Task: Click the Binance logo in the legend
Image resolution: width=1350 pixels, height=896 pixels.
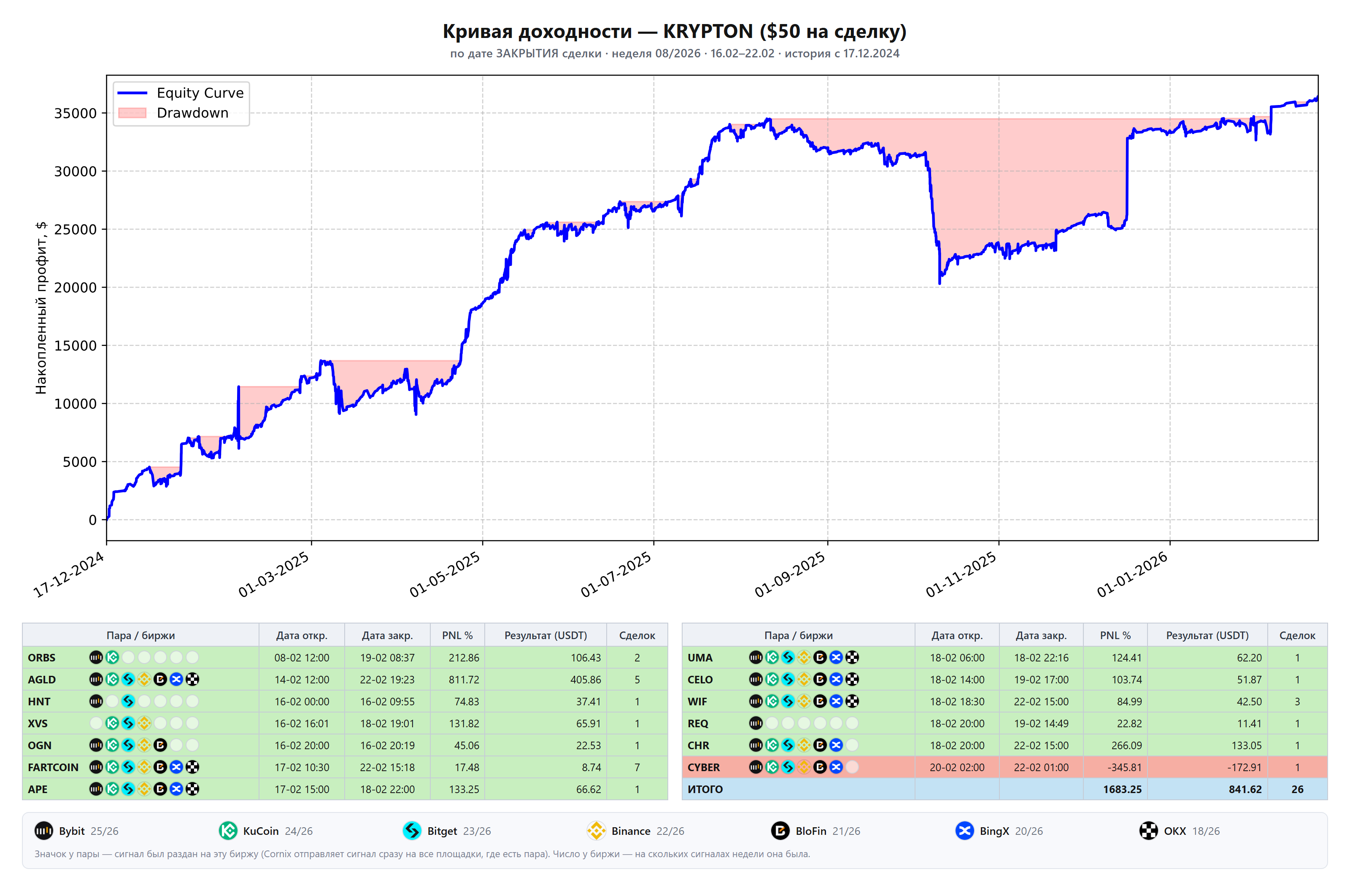Action: (597, 830)
